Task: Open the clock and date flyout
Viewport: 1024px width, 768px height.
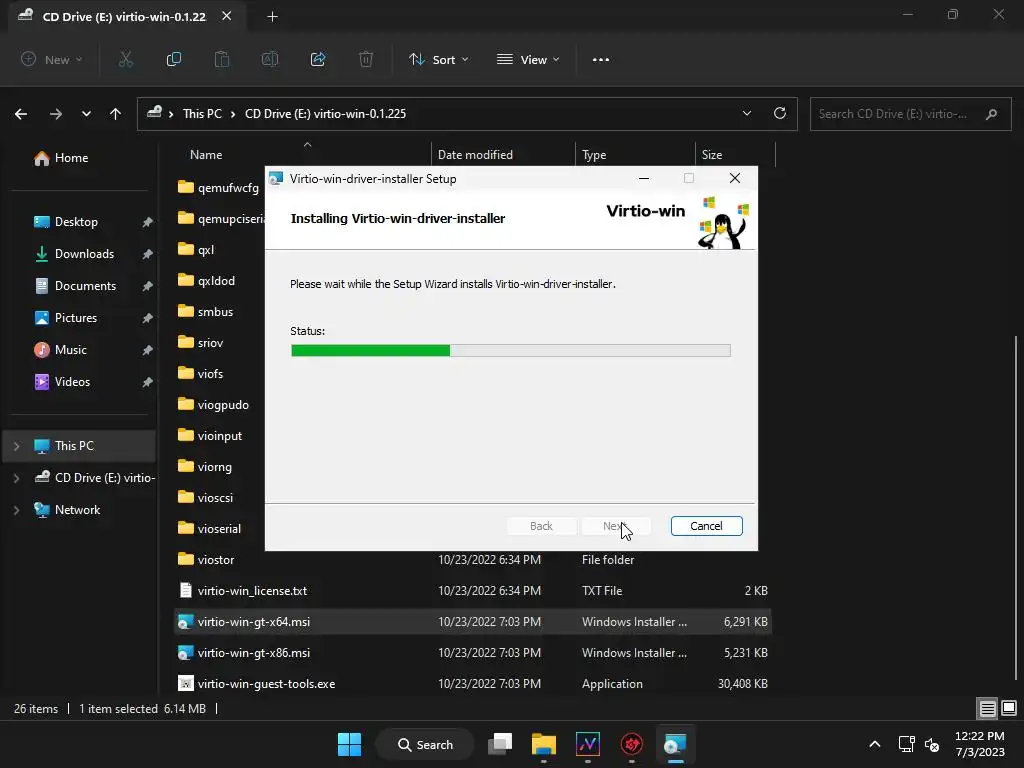Action: pyautogui.click(x=980, y=744)
